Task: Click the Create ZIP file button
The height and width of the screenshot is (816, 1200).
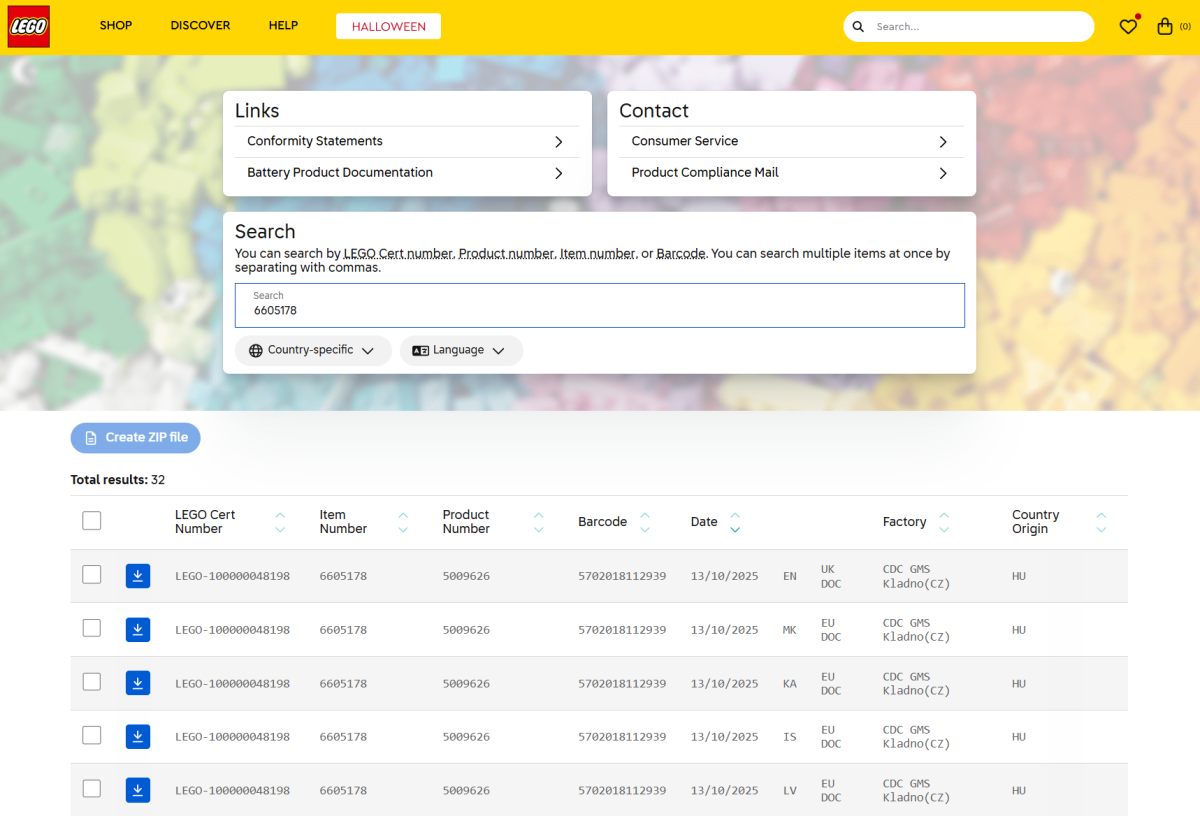Action: 136,438
